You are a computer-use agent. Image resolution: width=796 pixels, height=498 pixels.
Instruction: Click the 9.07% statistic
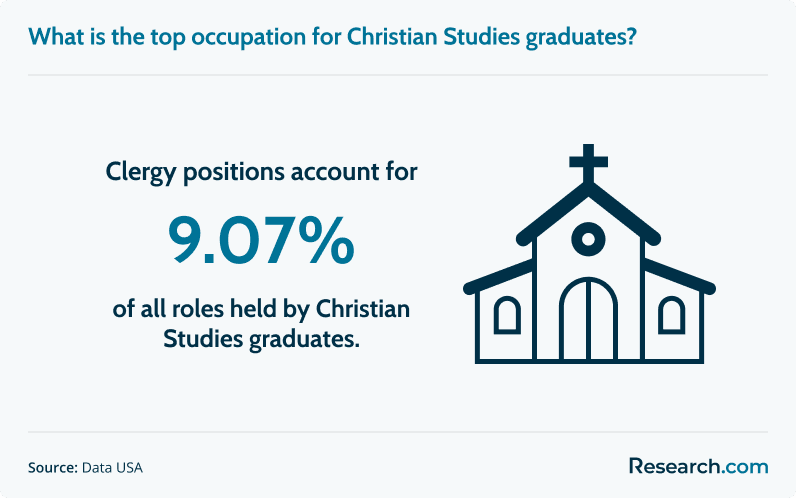pos(261,241)
